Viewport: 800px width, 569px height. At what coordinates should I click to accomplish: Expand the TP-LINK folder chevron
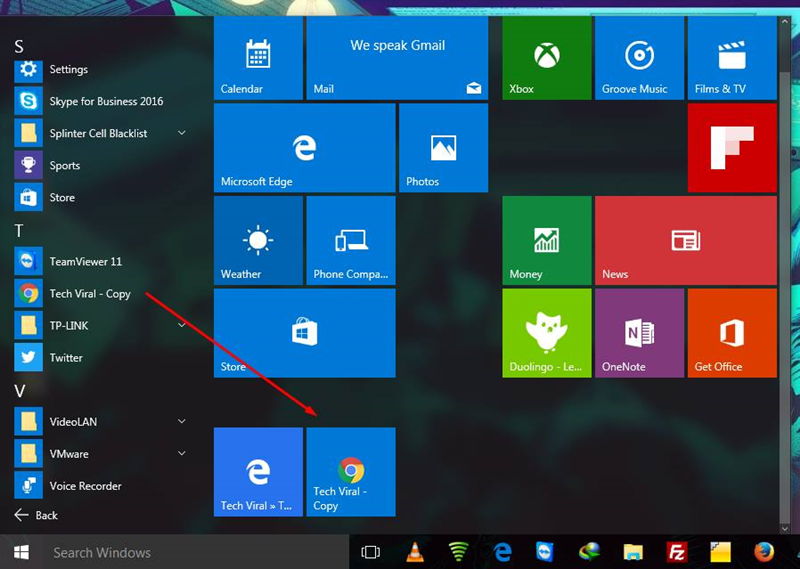(x=182, y=326)
